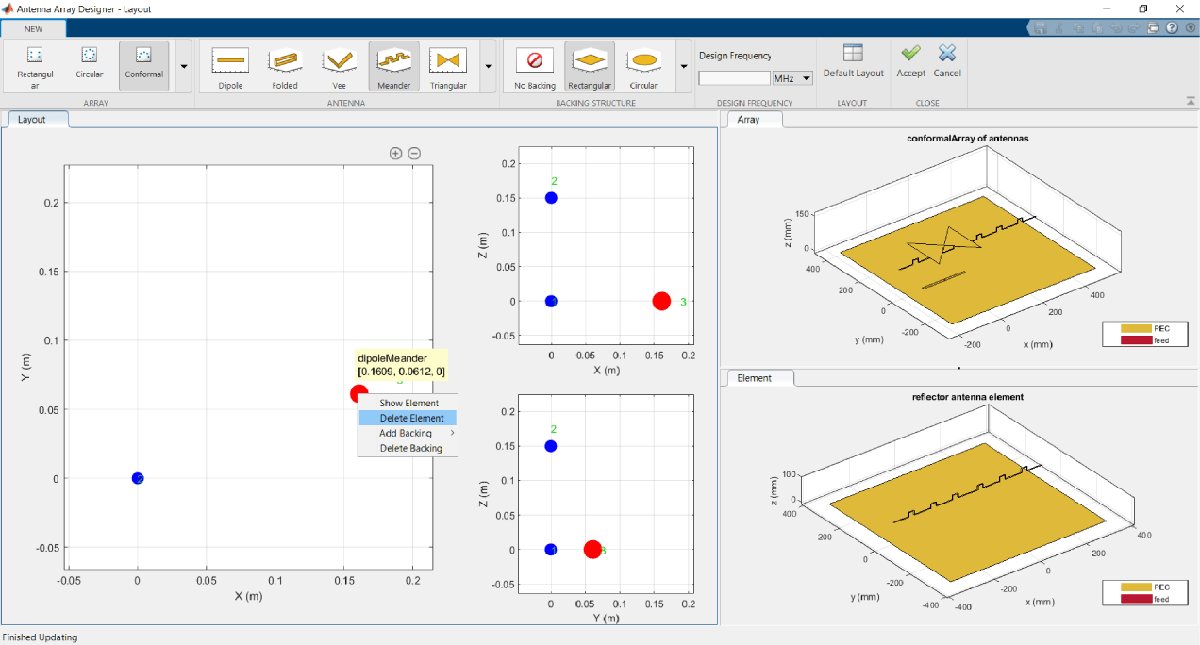Select Rectangular backing structure
This screenshot has width=1200, height=645.
coord(590,66)
